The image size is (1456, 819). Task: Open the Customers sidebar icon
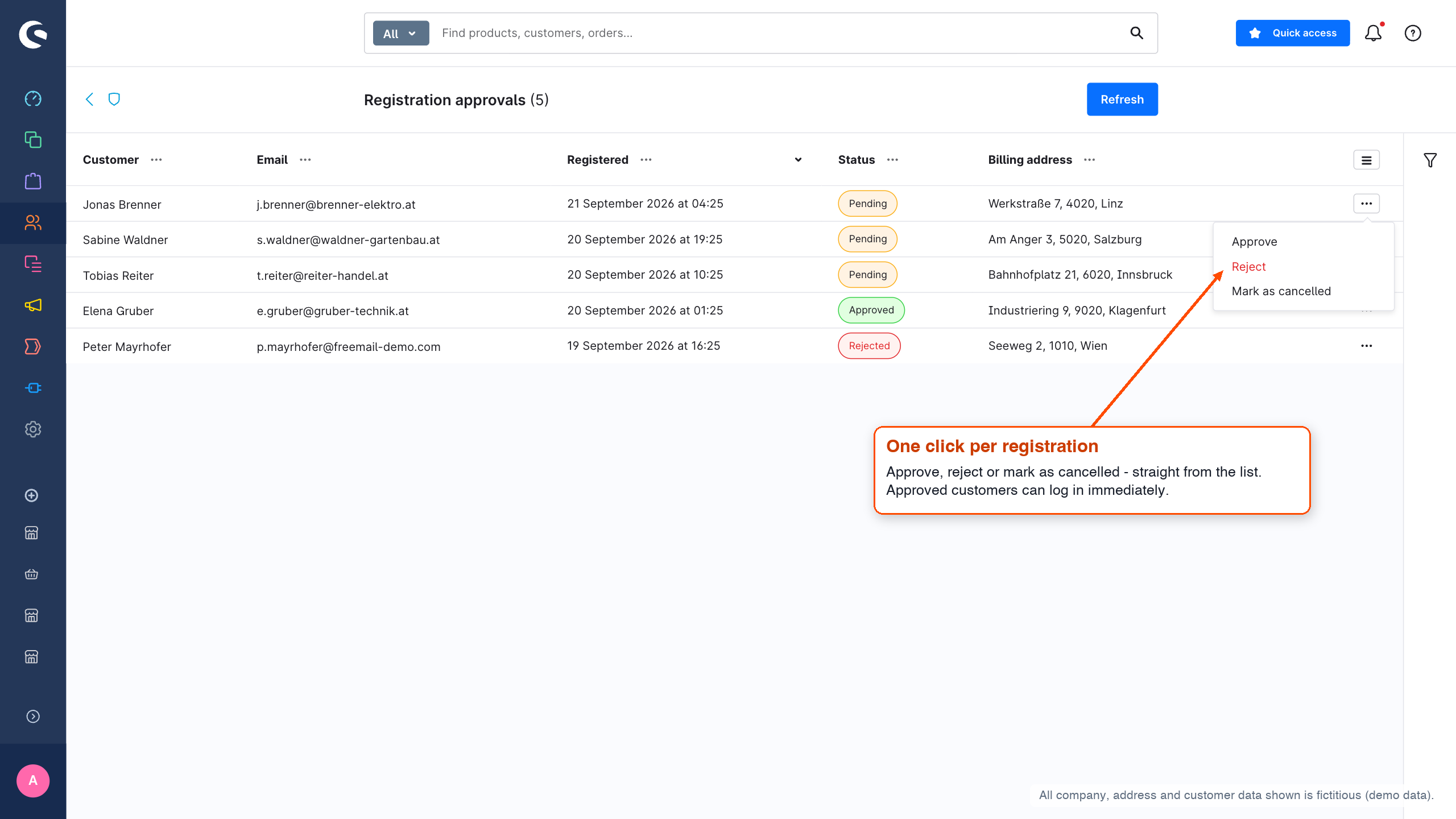coord(33,222)
